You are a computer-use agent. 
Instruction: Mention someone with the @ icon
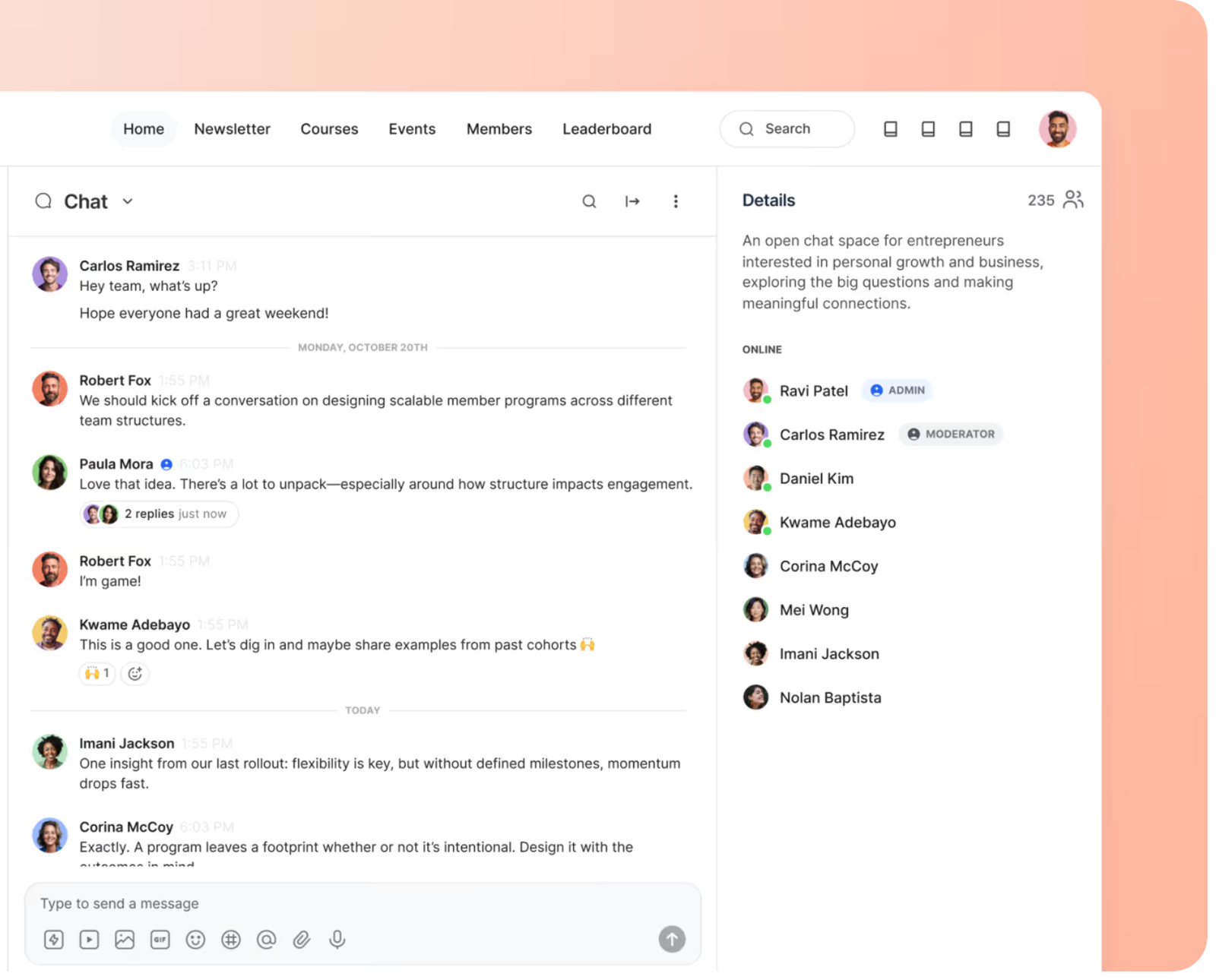pos(266,940)
